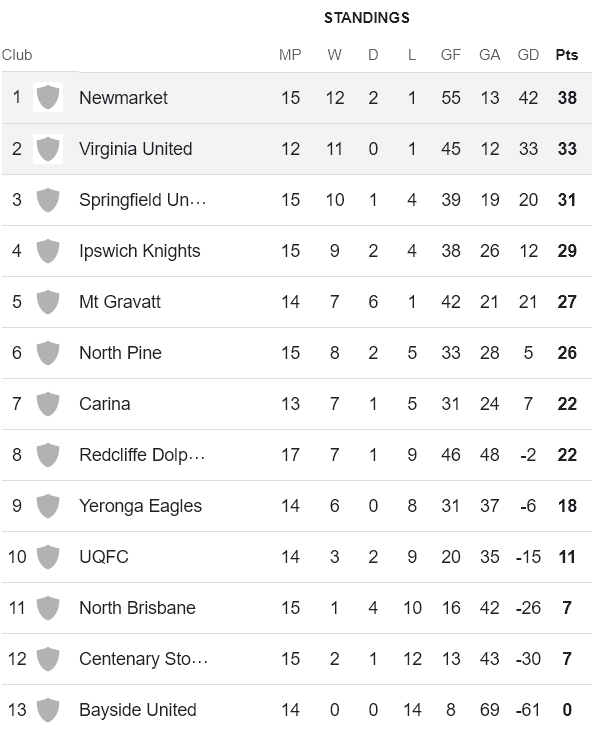Click the Pts column header
This screenshot has width=592, height=735.
567,55
